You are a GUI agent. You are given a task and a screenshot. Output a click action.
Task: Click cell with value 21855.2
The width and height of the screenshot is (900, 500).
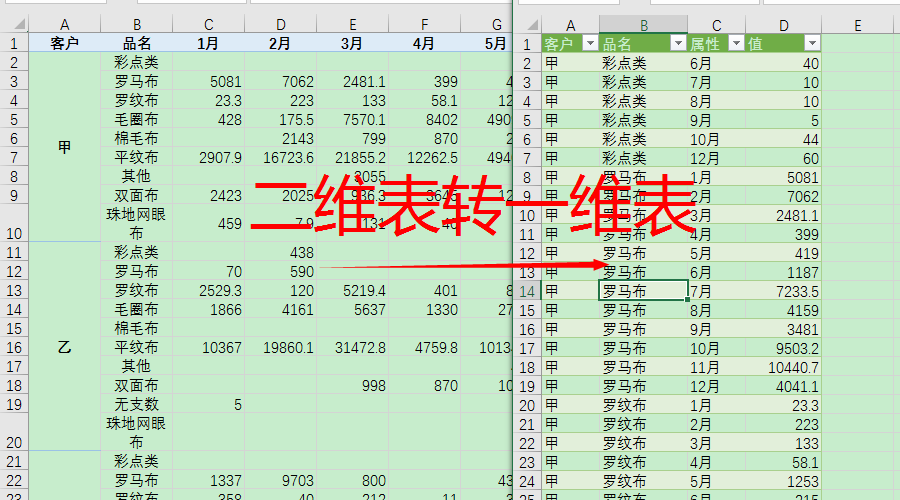pyautogui.click(x=352, y=157)
